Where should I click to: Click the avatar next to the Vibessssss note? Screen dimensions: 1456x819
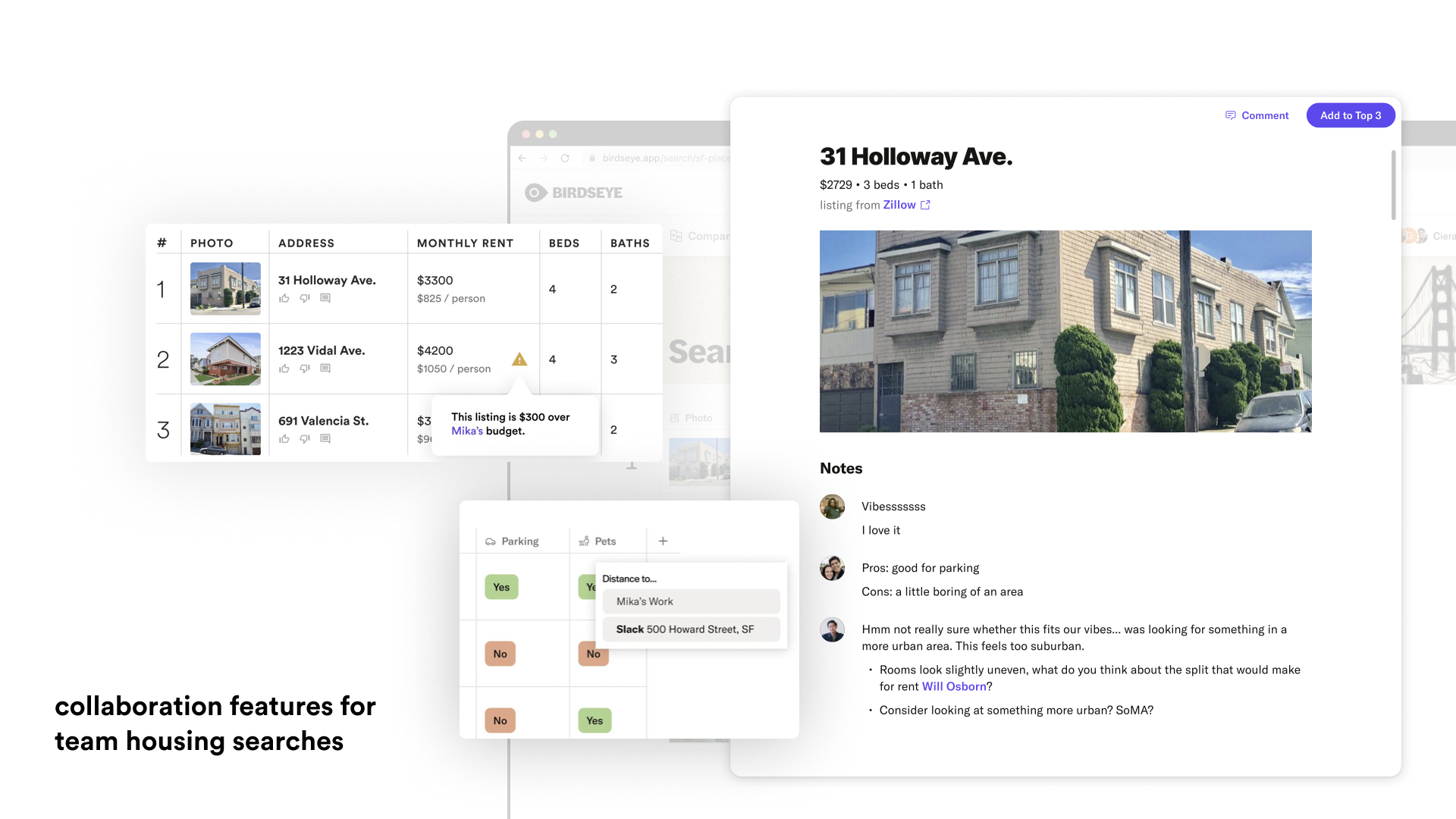[x=833, y=507]
